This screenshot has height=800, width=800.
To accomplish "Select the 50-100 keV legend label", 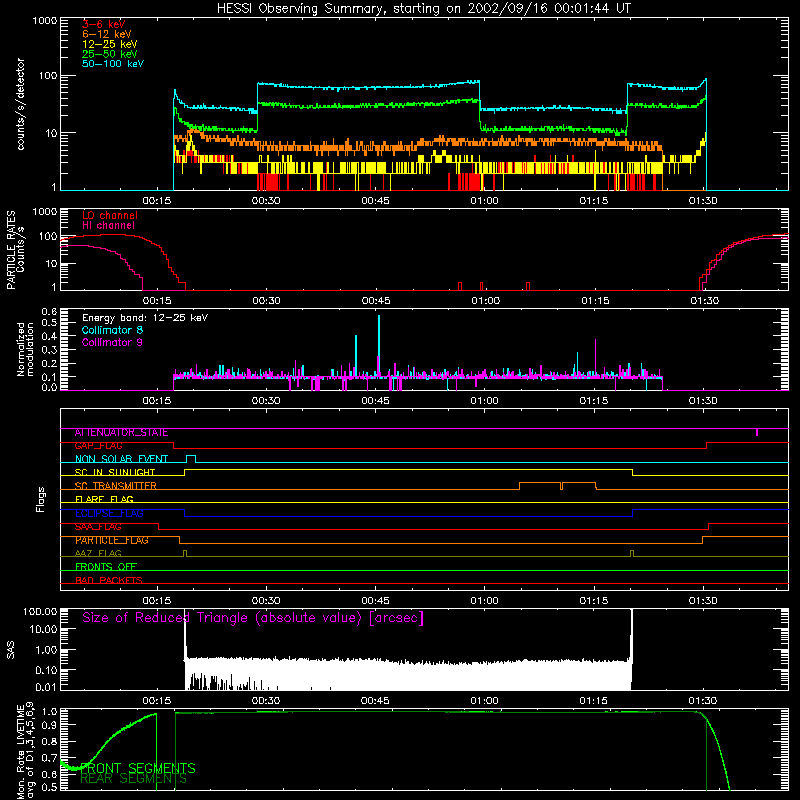I will pos(113,64).
